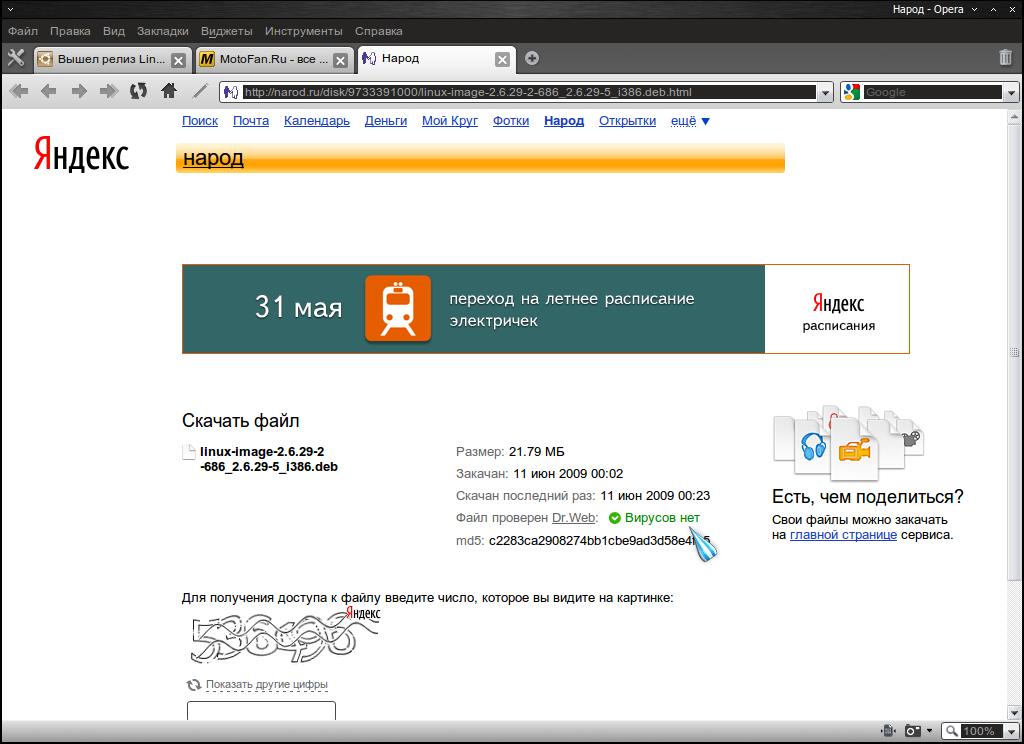Click the captcha image
Screen dimensions: 1024x744
click(285, 635)
